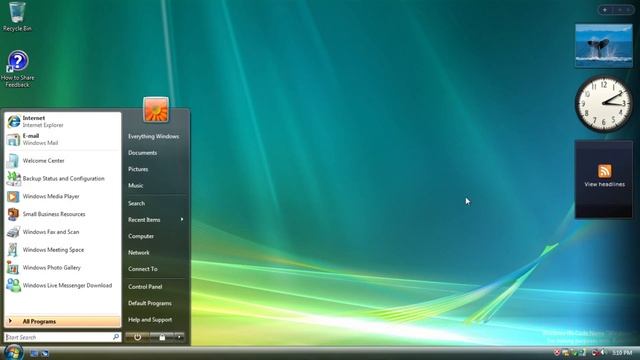Image resolution: width=640 pixels, height=360 pixels.
Task: Open Computer from Start menu
Action: click(141, 236)
